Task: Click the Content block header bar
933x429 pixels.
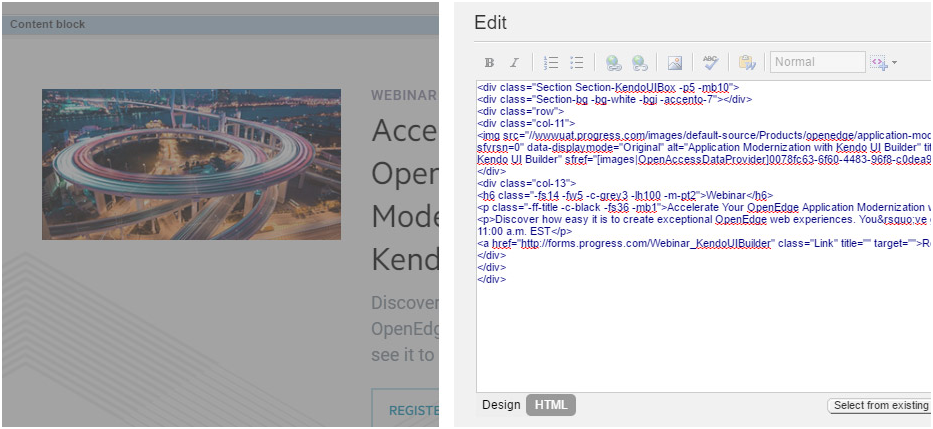Action: (x=220, y=24)
